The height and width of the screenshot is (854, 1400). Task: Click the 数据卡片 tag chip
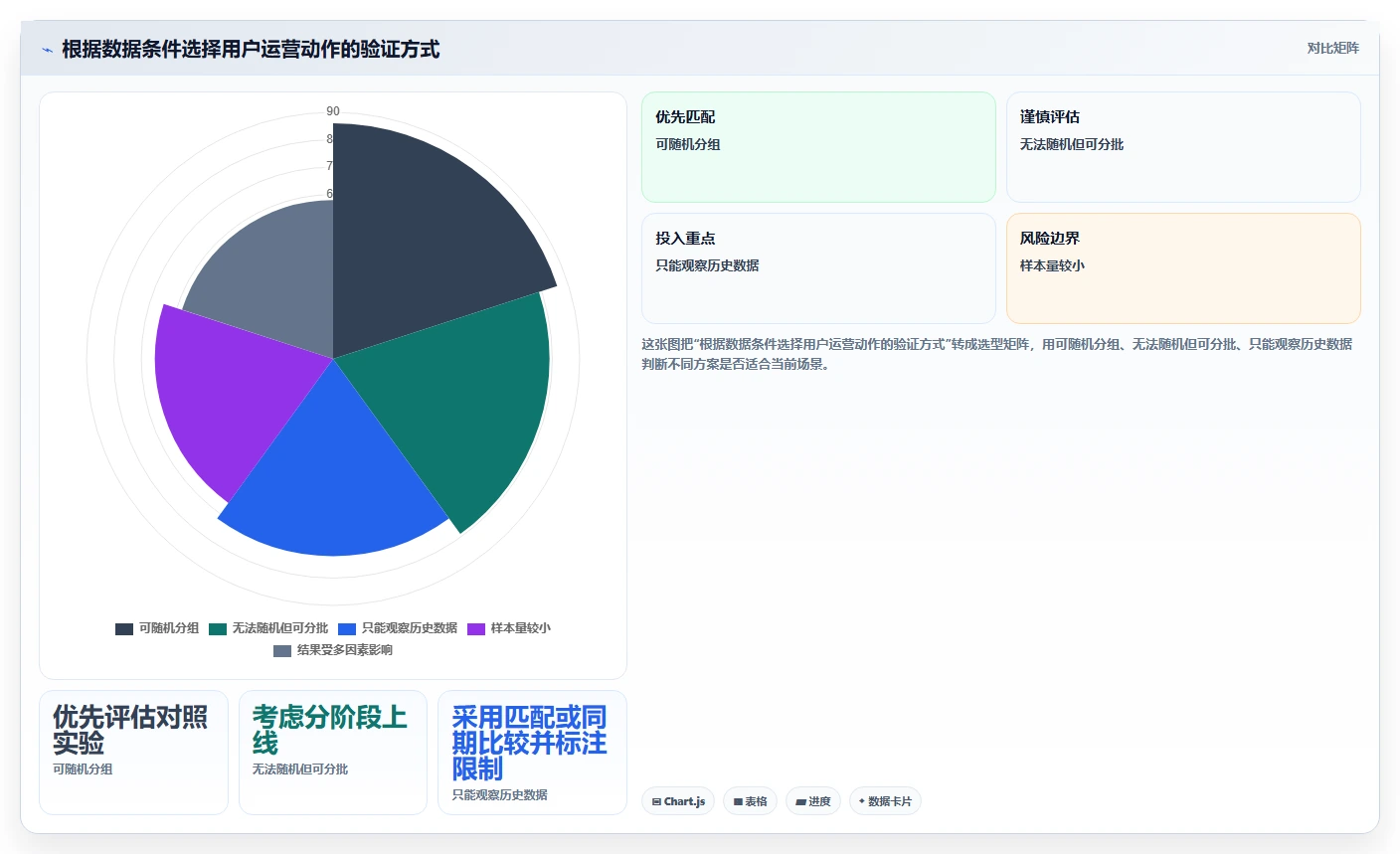(885, 801)
